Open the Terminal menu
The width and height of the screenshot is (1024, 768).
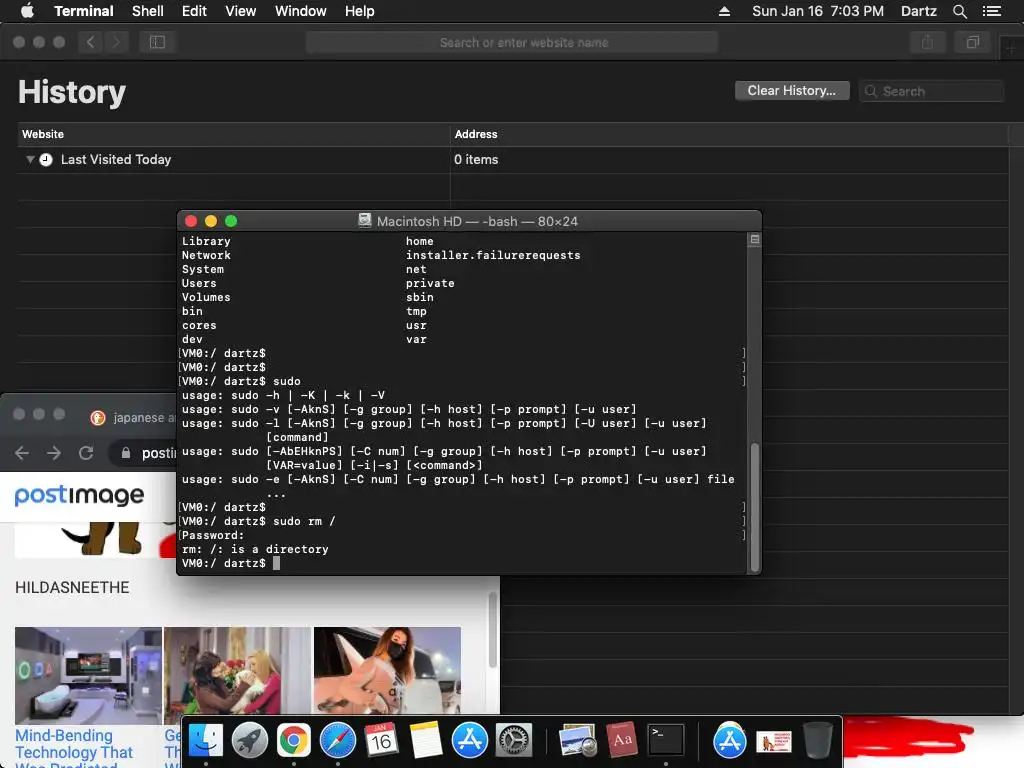coord(84,11)
